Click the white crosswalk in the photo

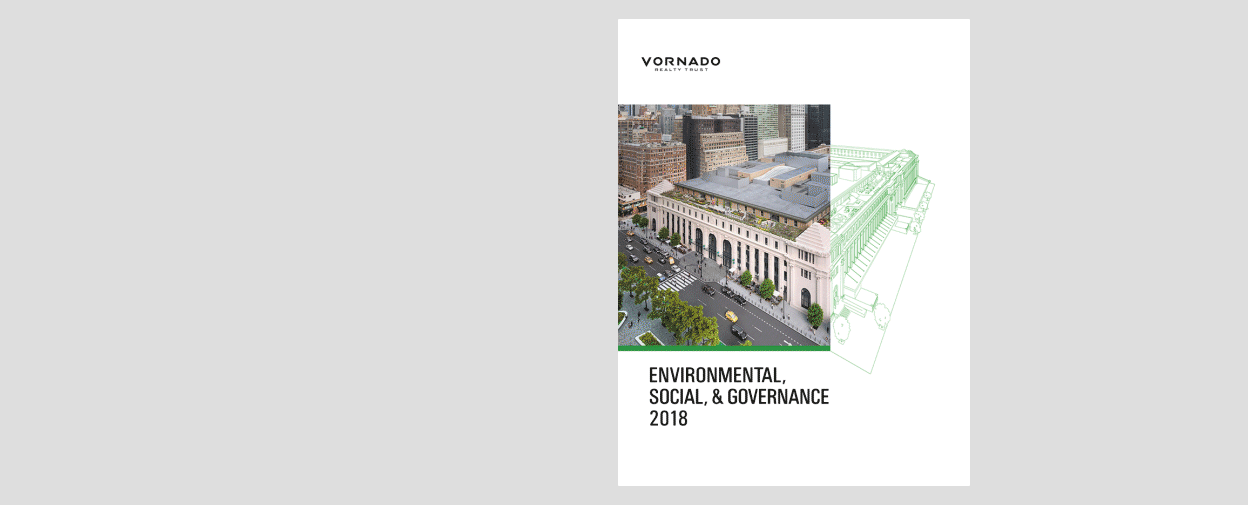tap(676, 281)
